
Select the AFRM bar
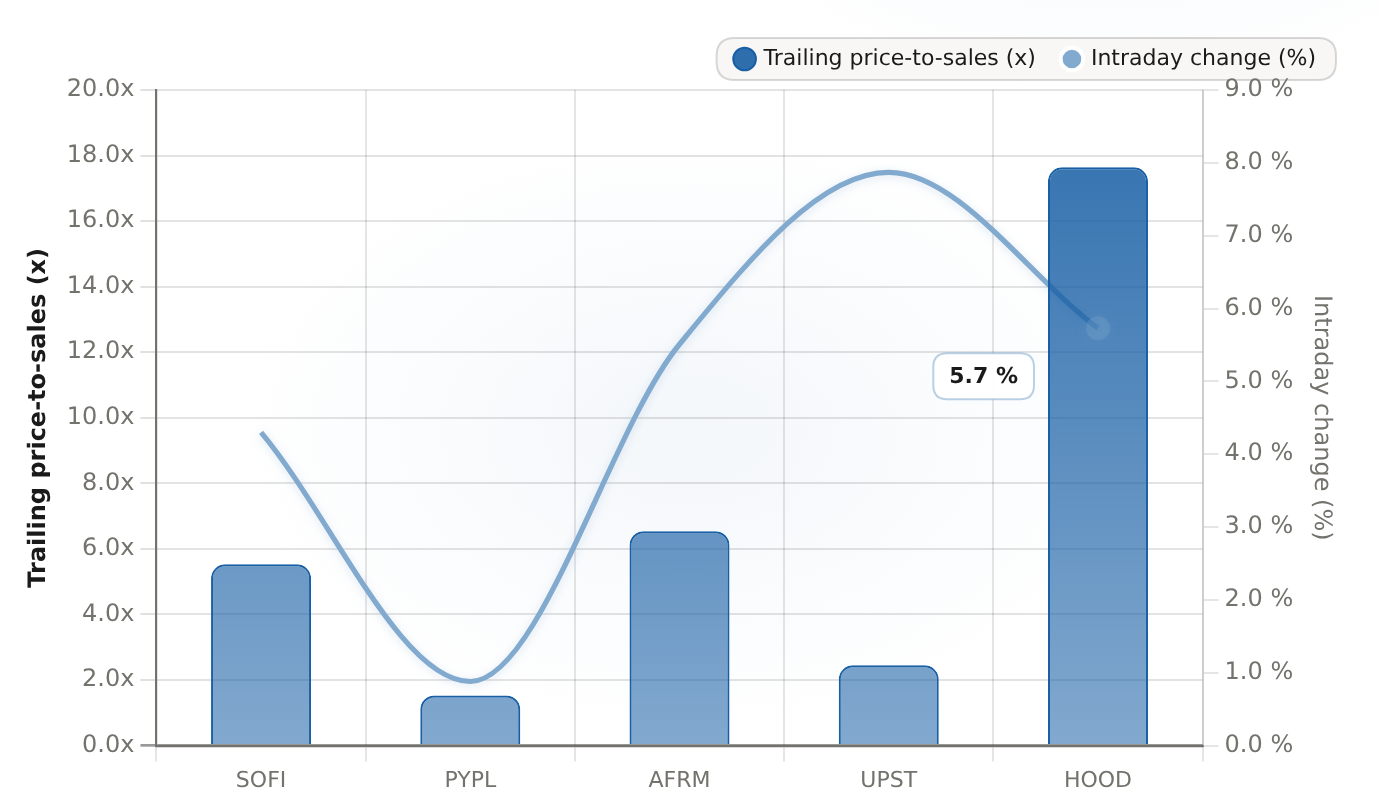click(x=679, y=639)
